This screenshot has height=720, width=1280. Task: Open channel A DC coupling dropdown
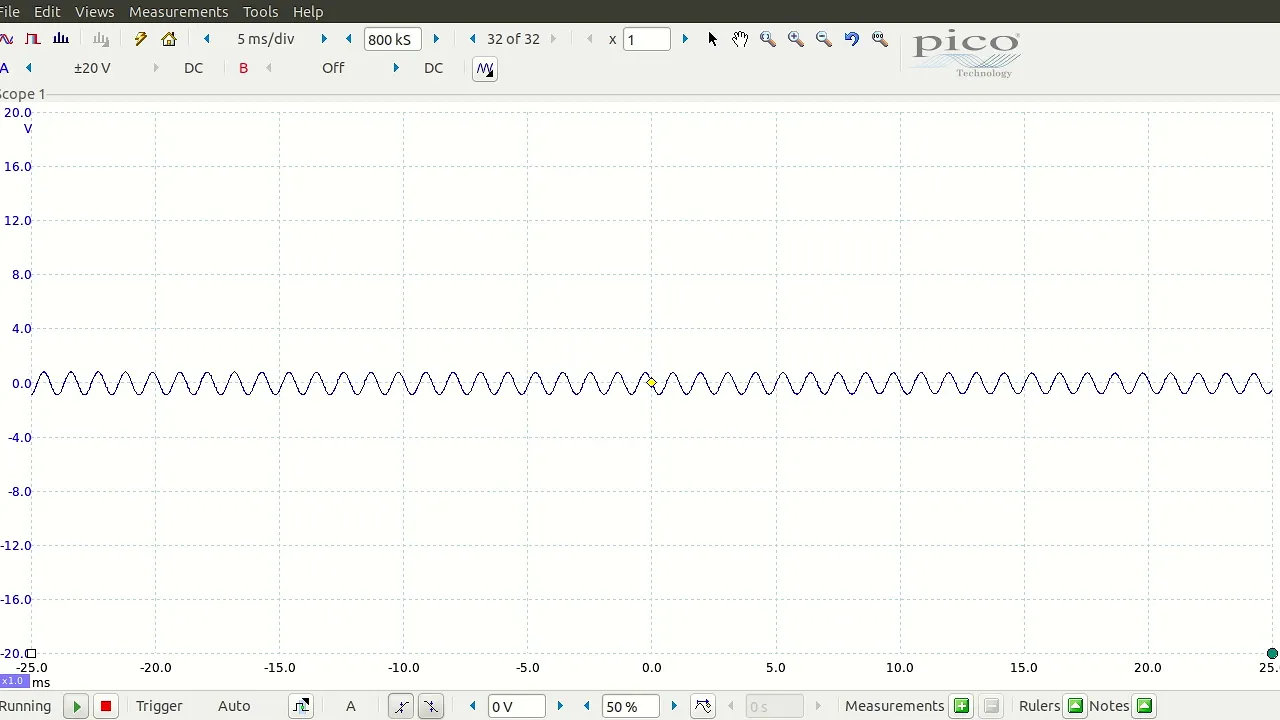pyautogui.click(x=193, y=68)
